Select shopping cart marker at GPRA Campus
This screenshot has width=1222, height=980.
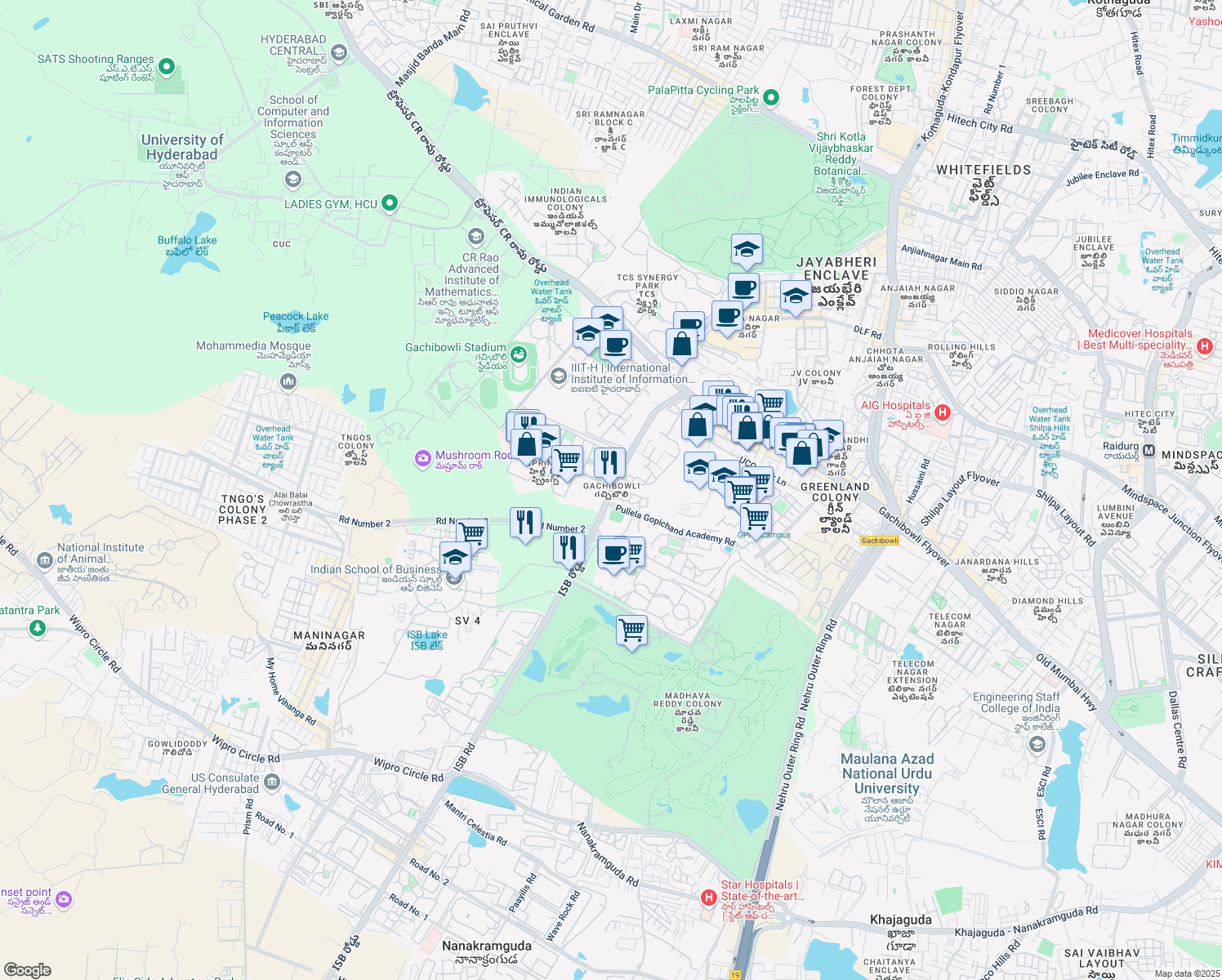pyautogui.click(x=756, y=519)
